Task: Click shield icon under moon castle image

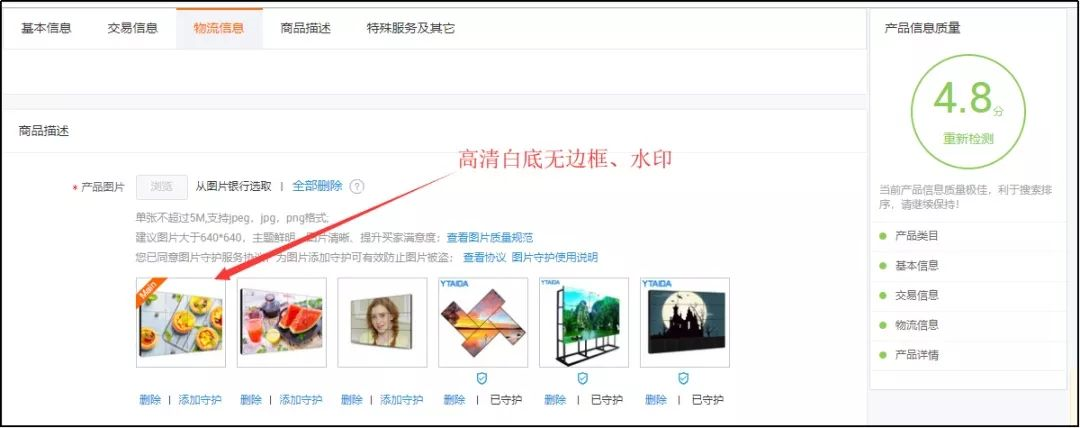Action: click(x=683, y=378)
